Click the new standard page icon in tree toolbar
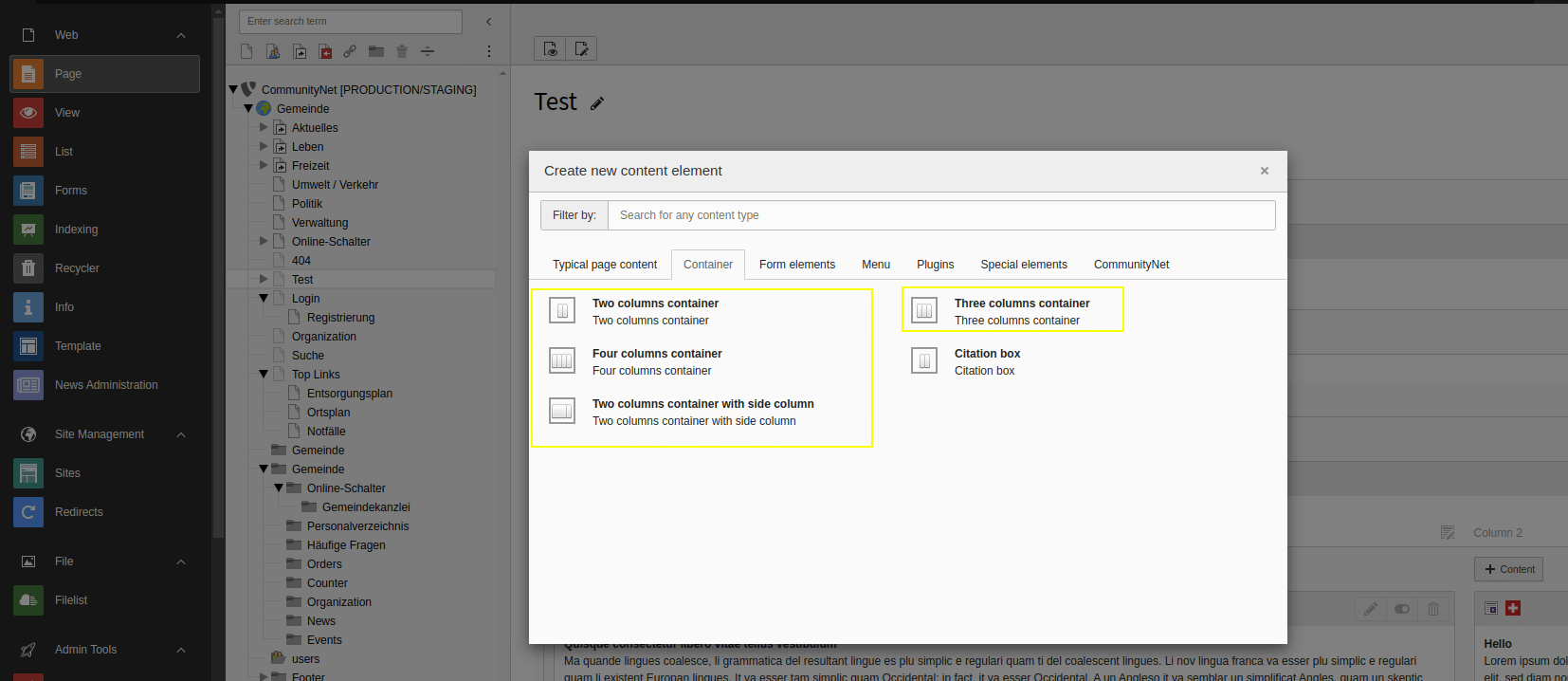Viewport: 1568px width, 681px height. (246, 51)
